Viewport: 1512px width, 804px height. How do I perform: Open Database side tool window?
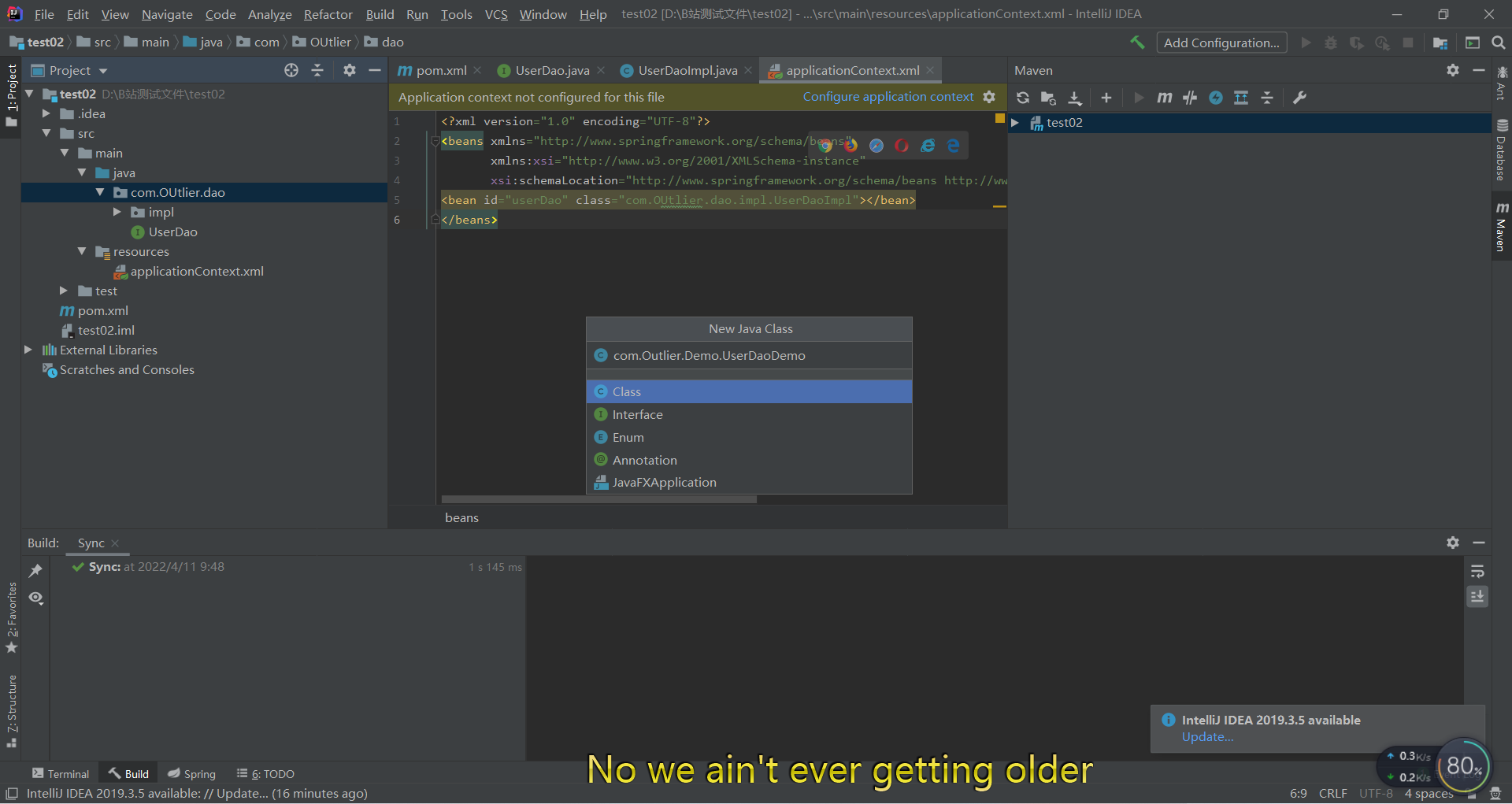[1502, 150]
